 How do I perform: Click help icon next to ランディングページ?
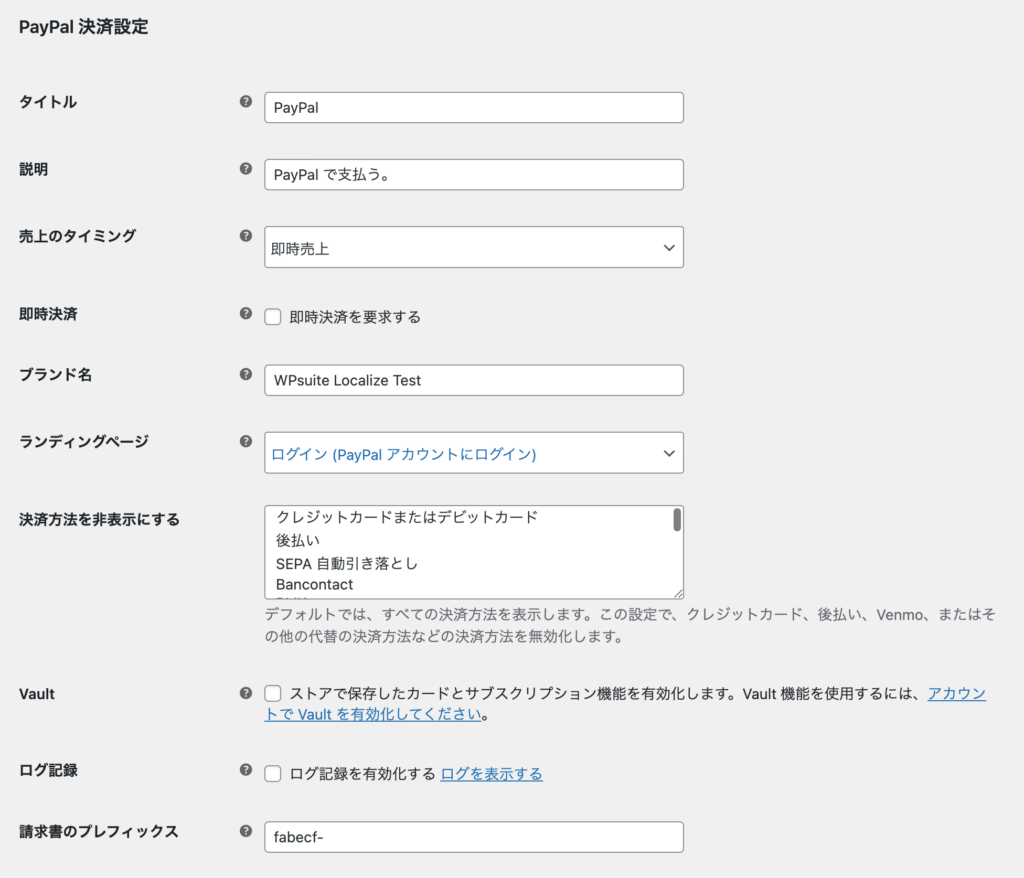pyautogui.click(x=246, y=442)
